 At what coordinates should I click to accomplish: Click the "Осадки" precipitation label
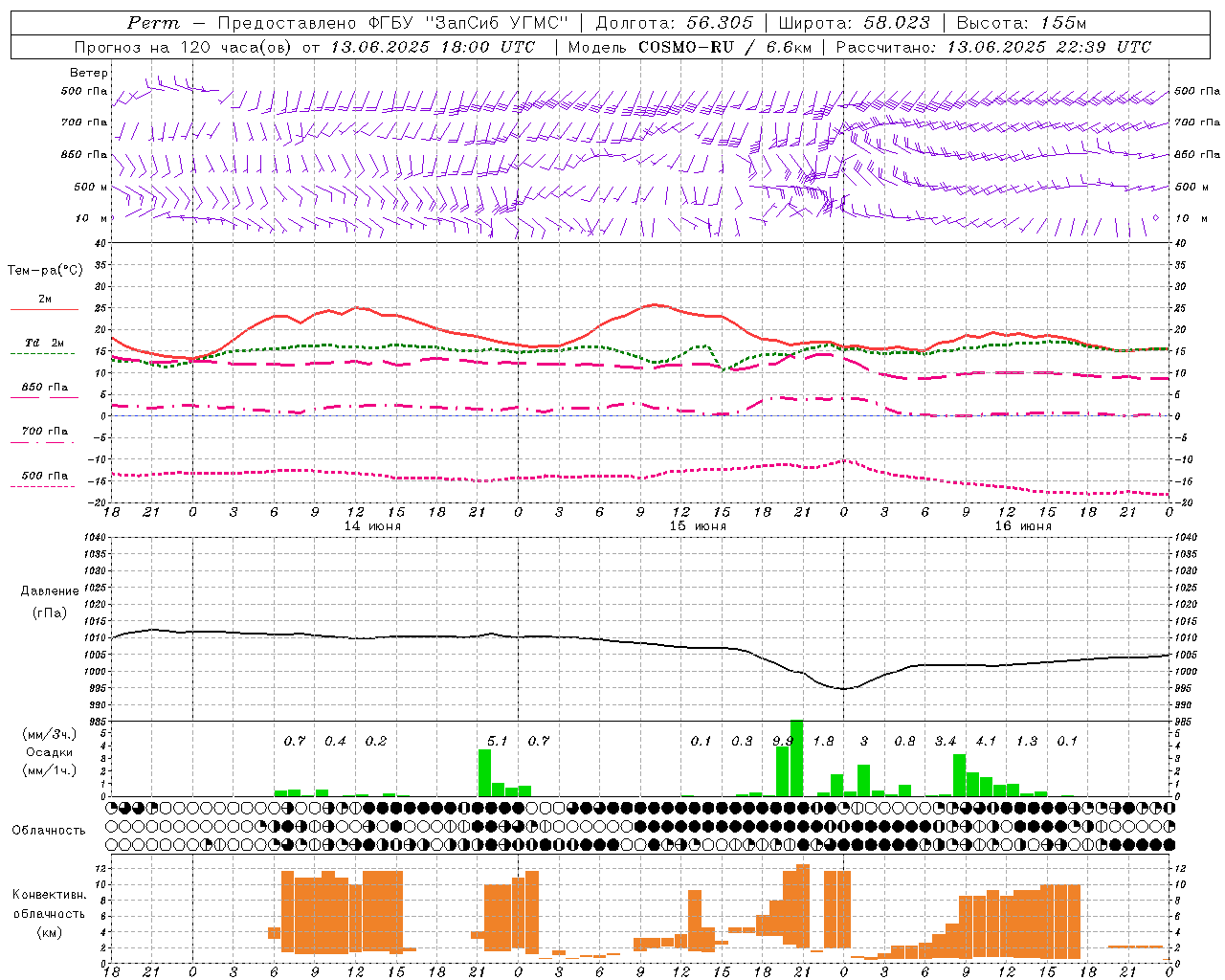48,752
